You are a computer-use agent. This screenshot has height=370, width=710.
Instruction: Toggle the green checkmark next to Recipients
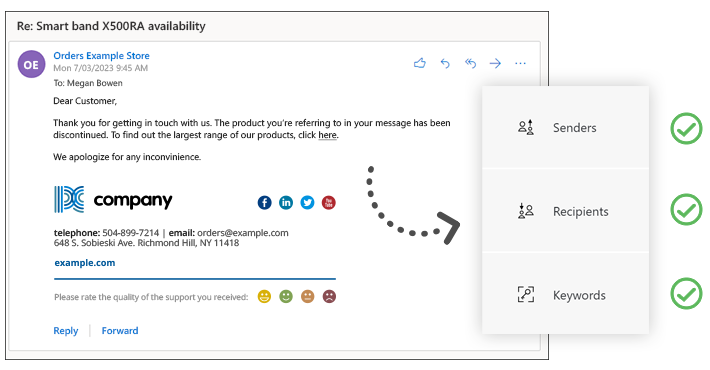coord(686,209)
